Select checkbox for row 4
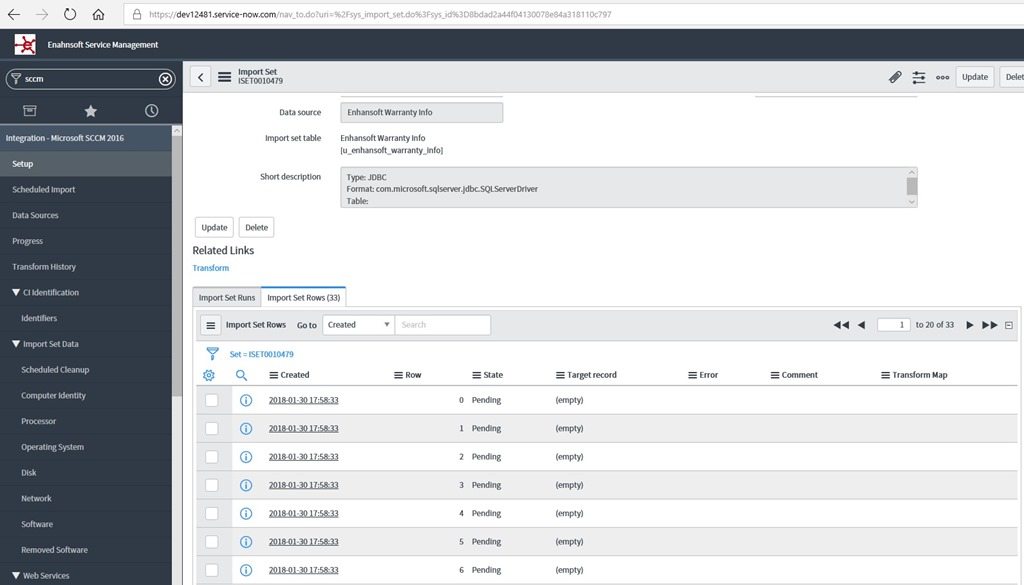Image resolution: width=1024 pixels, height=585 pixels. coord(212,513)
